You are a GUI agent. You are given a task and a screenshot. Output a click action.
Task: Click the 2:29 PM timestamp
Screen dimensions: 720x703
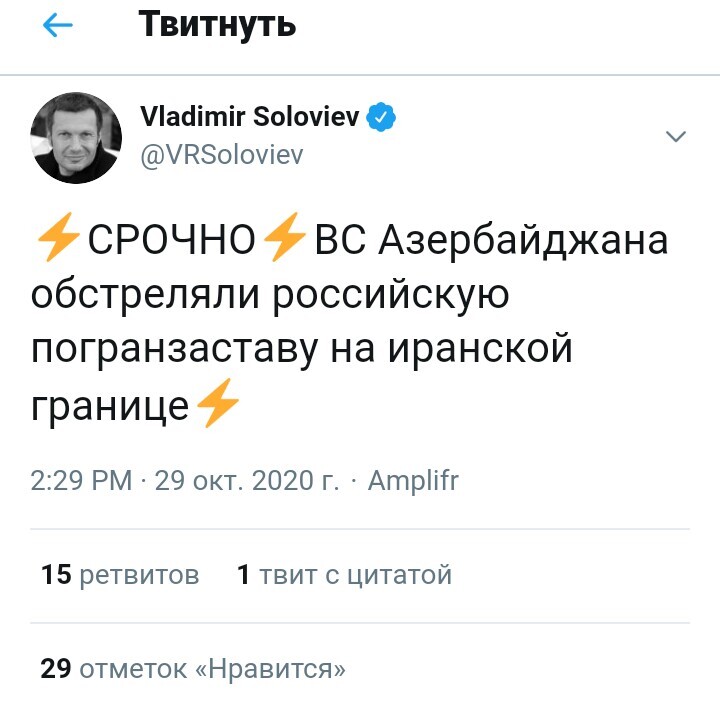(x=82, y=480)
